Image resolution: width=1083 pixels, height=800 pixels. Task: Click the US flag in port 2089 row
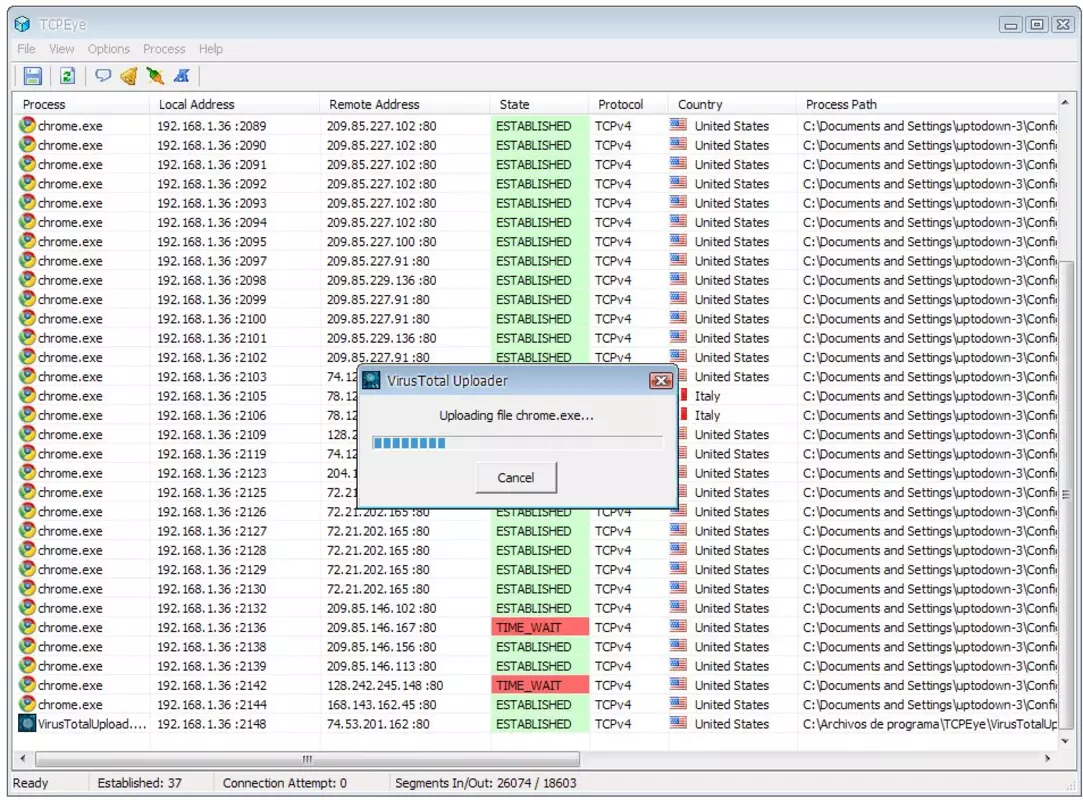(x=678, y=125)
